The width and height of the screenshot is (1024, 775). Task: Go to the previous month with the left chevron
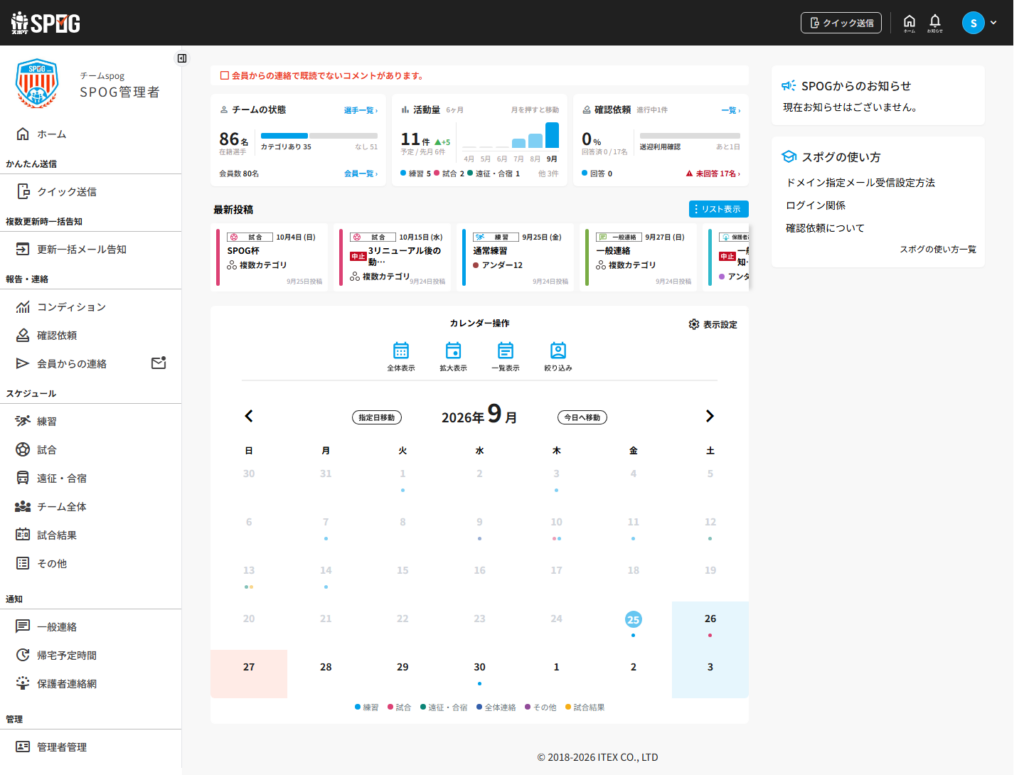(249, 417)
